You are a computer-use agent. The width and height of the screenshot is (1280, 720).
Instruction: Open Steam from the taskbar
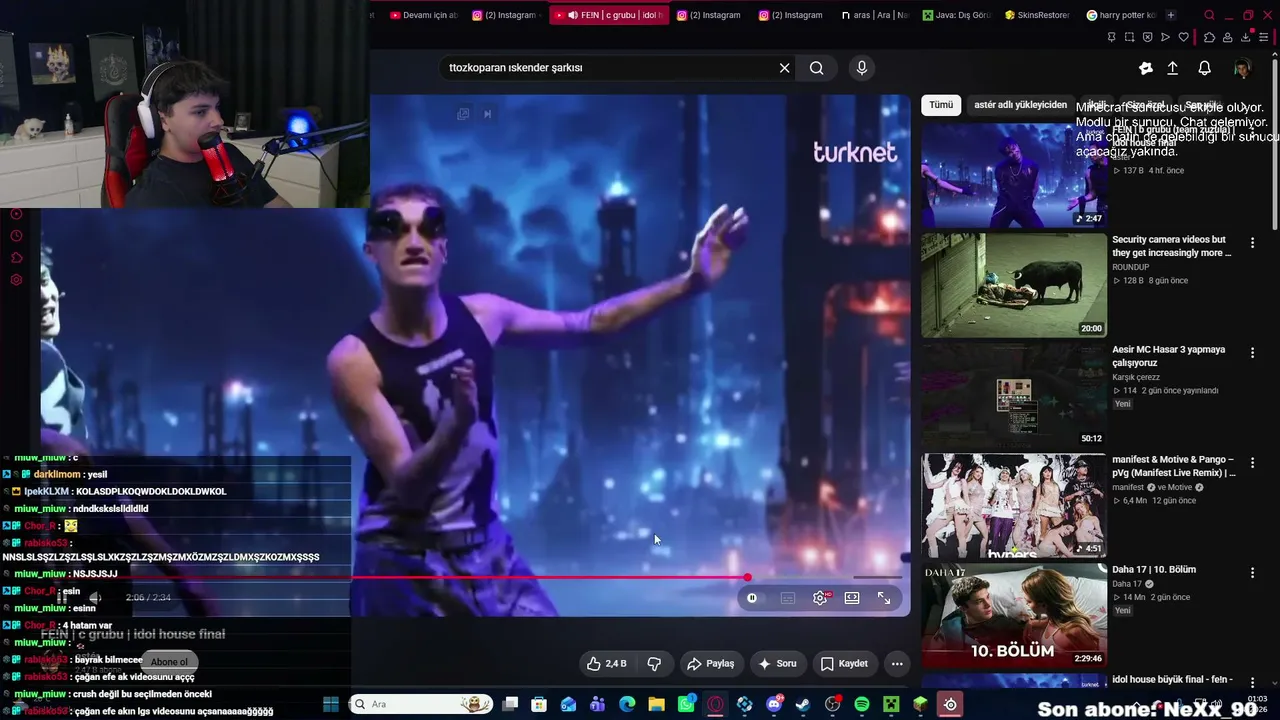(803, 705)
